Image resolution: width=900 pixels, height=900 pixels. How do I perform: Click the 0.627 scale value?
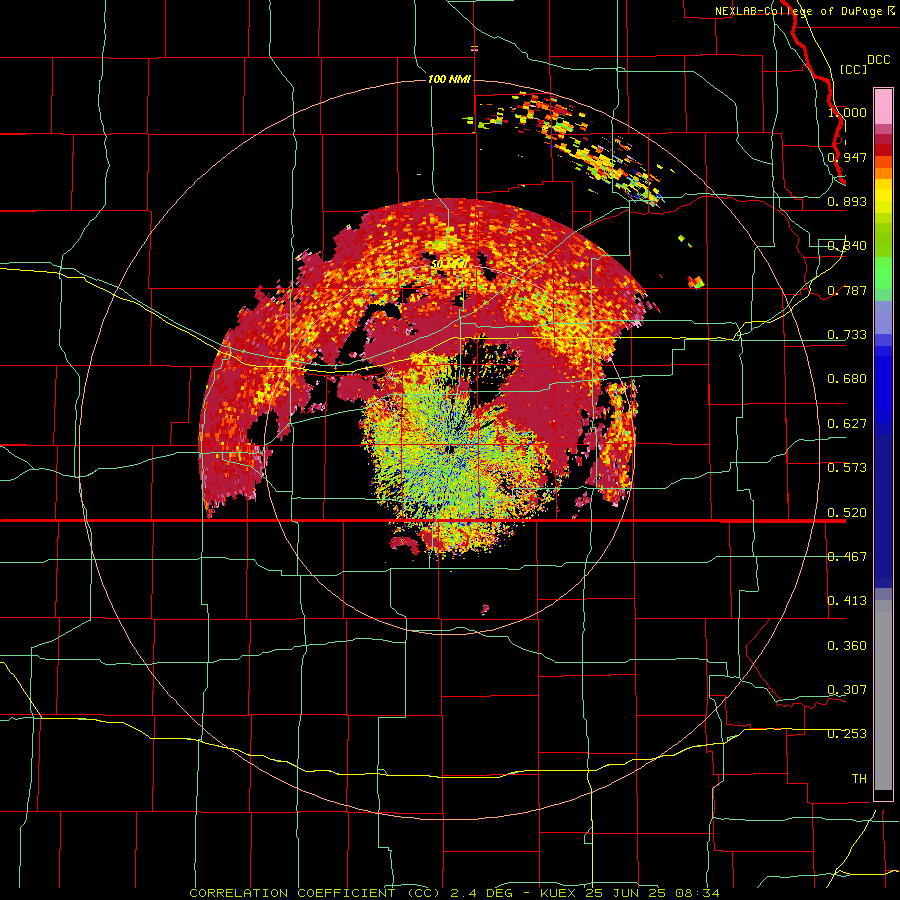[x=847, y=424]
